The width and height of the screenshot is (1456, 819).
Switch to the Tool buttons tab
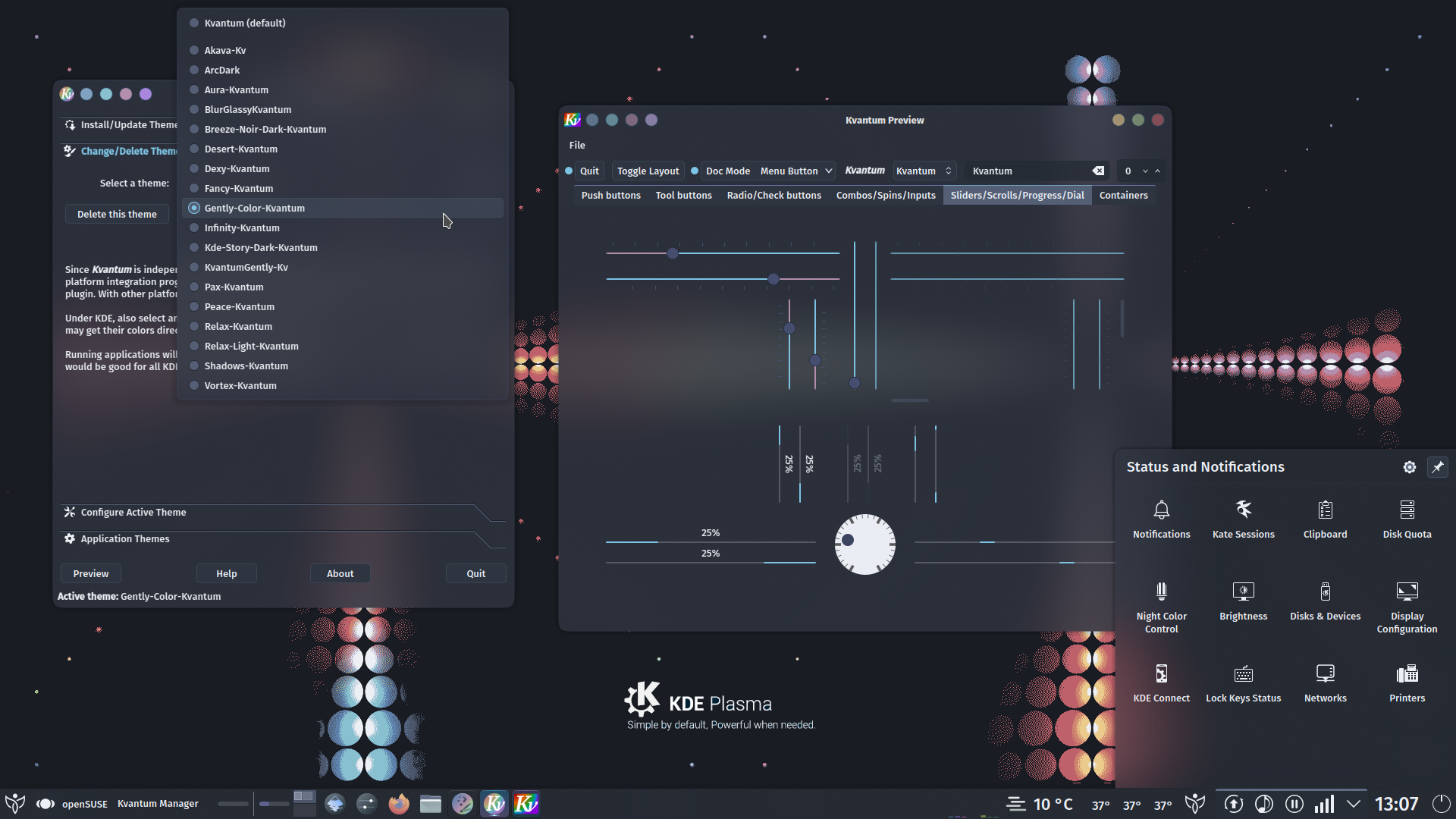point(683,196)
